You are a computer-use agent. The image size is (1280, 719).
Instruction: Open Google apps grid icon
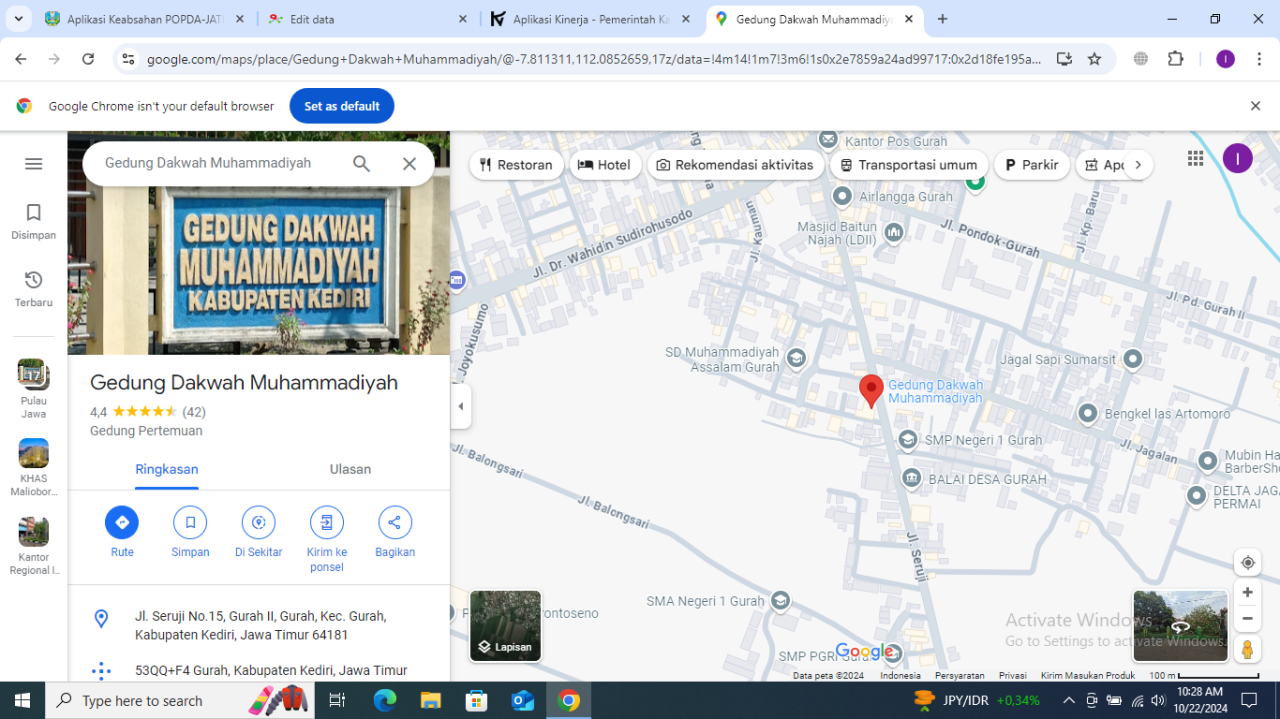[1196, 158]
